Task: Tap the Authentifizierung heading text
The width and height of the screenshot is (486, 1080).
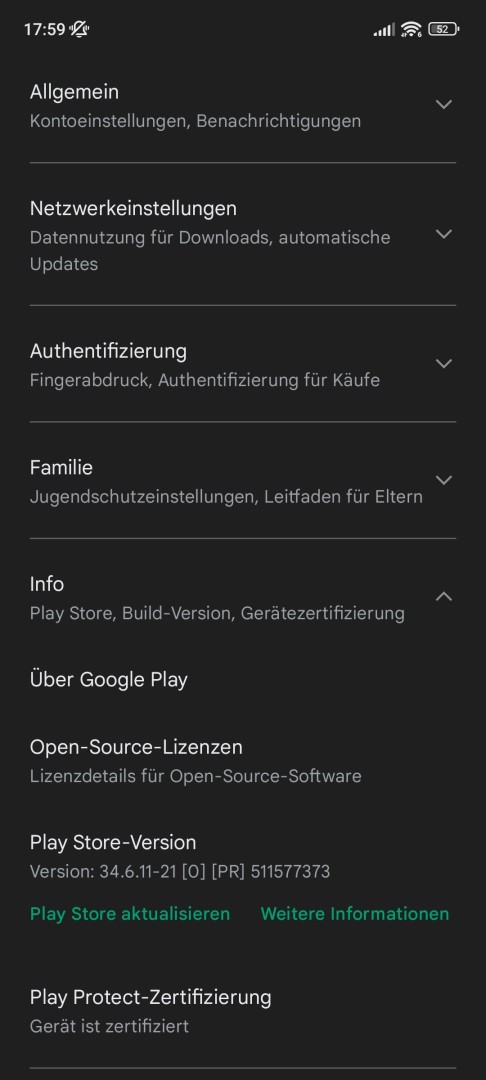Action: click(108, 351)
